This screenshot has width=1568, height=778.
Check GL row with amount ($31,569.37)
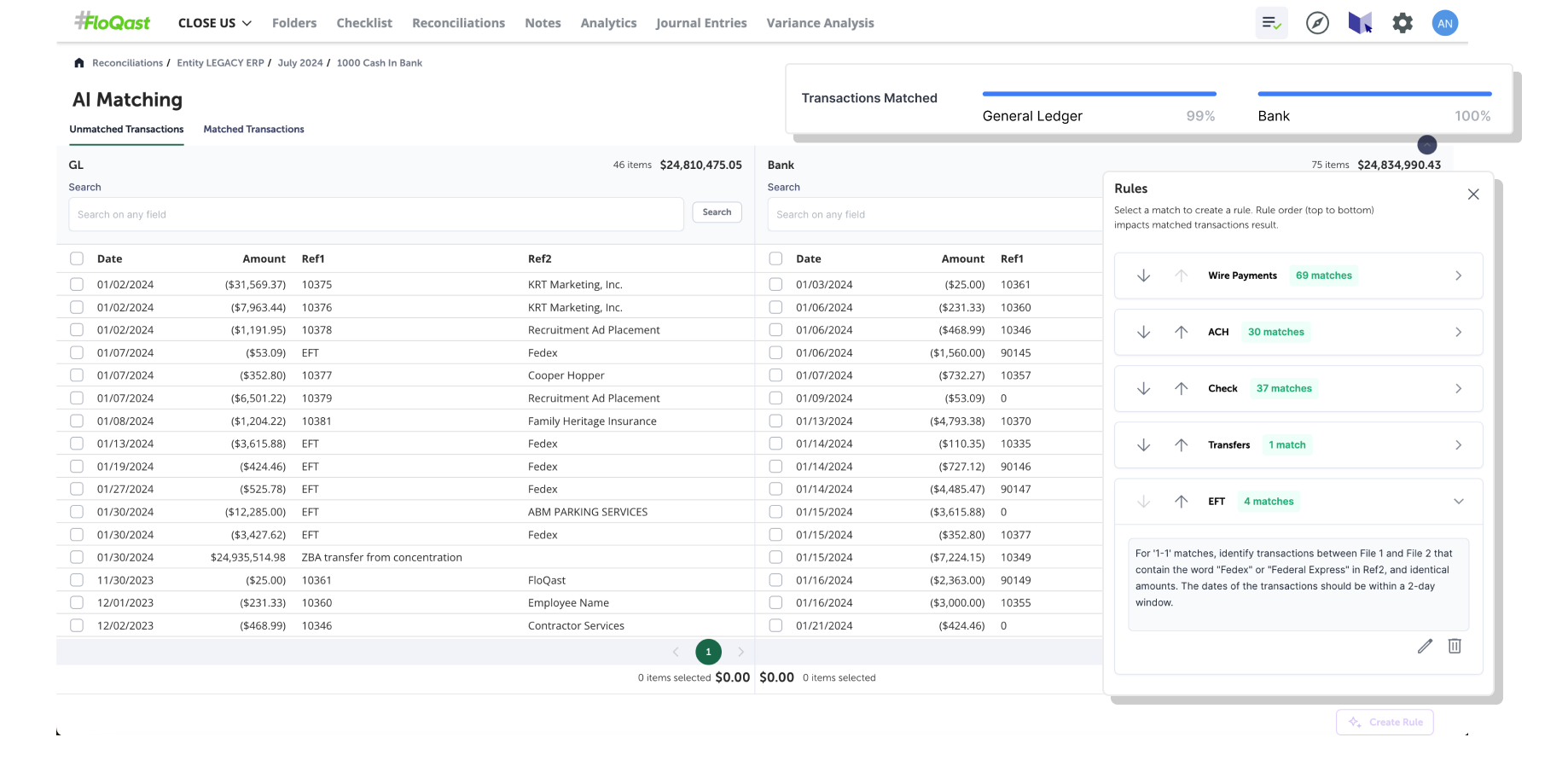pyautogui.click(x=77, y=284)
